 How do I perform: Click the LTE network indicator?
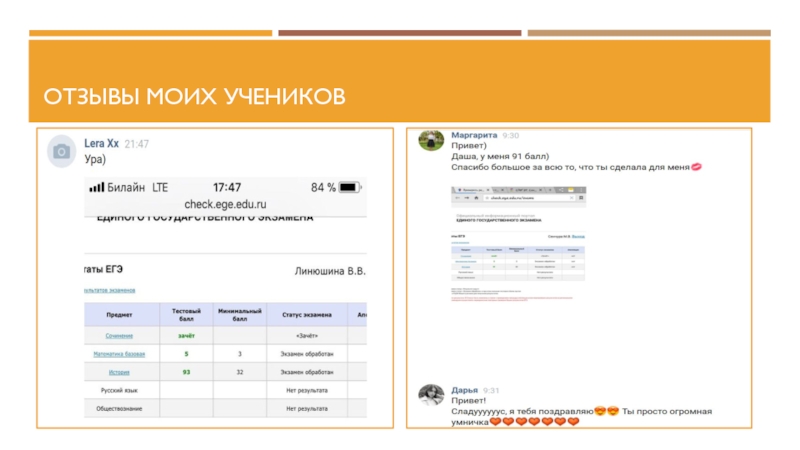tap(160, 188)
